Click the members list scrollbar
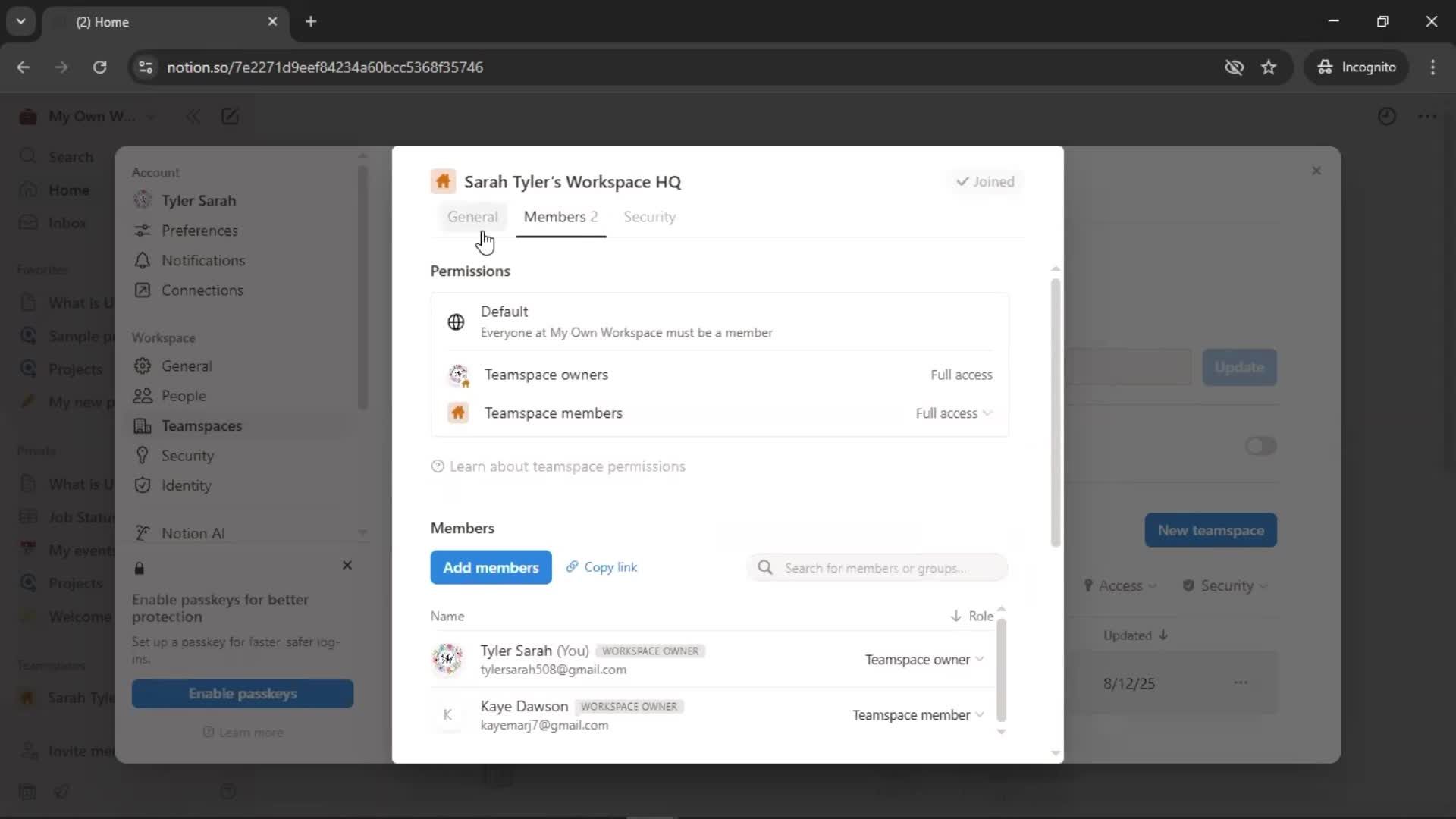 click(x=1001, y=670)
